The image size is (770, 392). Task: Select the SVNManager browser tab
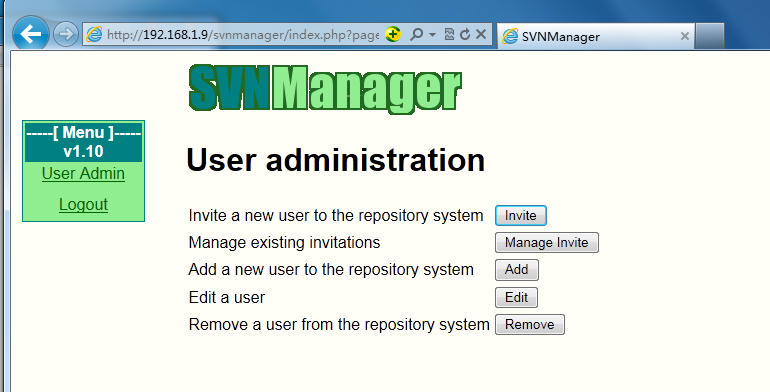coord(596,36)
